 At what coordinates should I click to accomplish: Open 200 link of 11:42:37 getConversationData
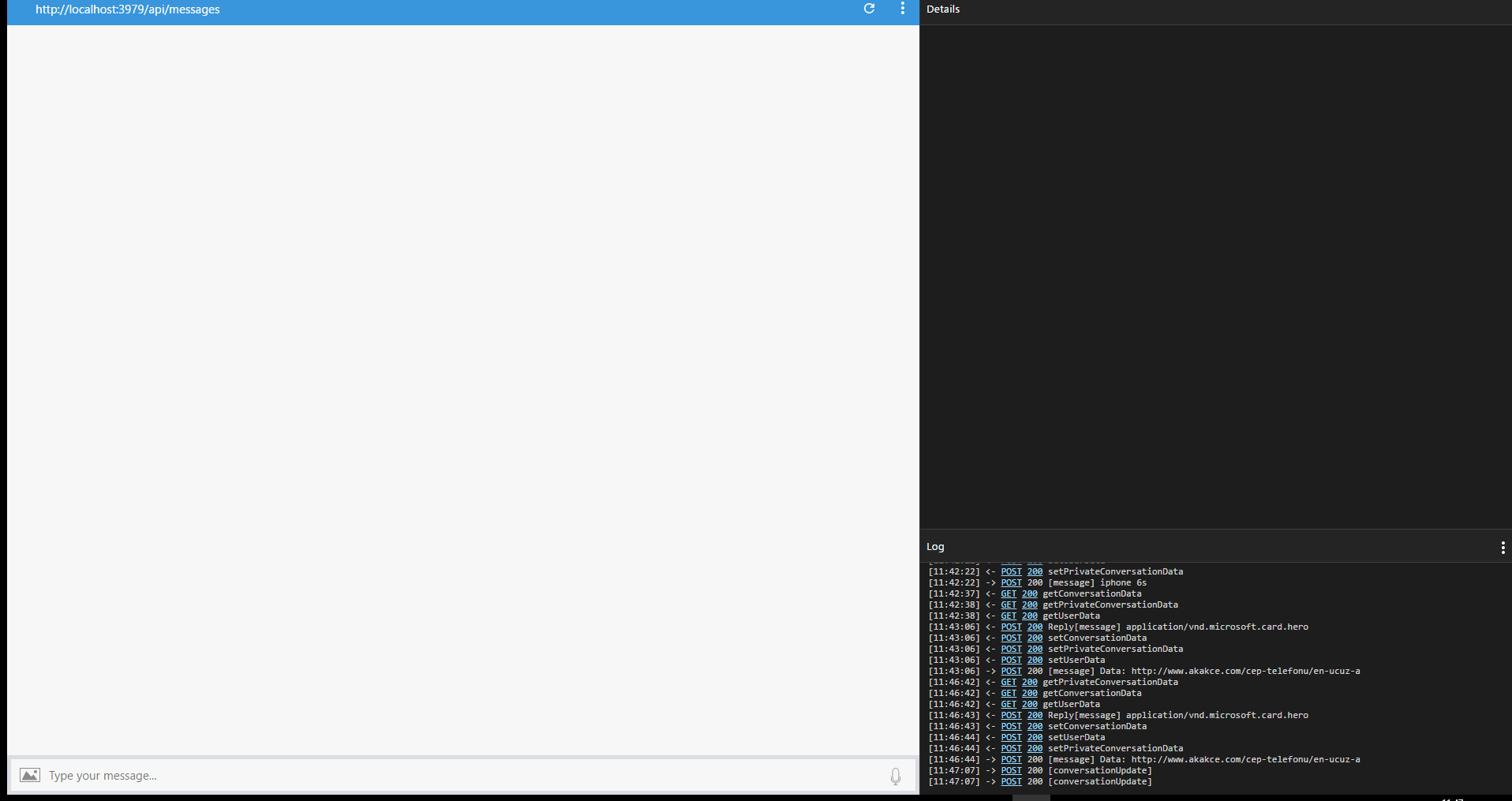pyautogui.click(x=1030, y=593)
